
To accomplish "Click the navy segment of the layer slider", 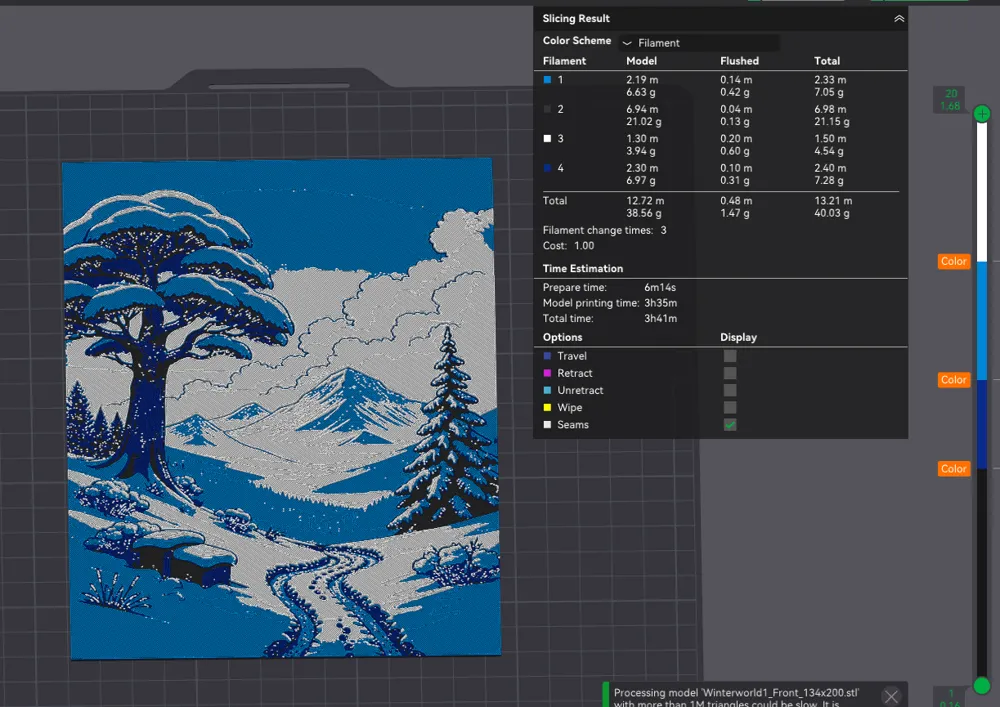I will point(982,424).
